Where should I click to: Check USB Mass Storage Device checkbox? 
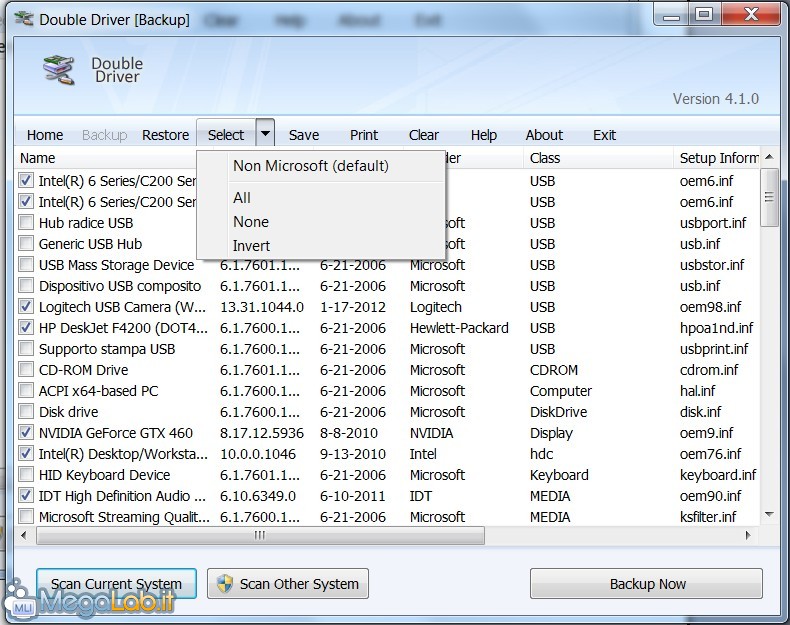point(26,264)
